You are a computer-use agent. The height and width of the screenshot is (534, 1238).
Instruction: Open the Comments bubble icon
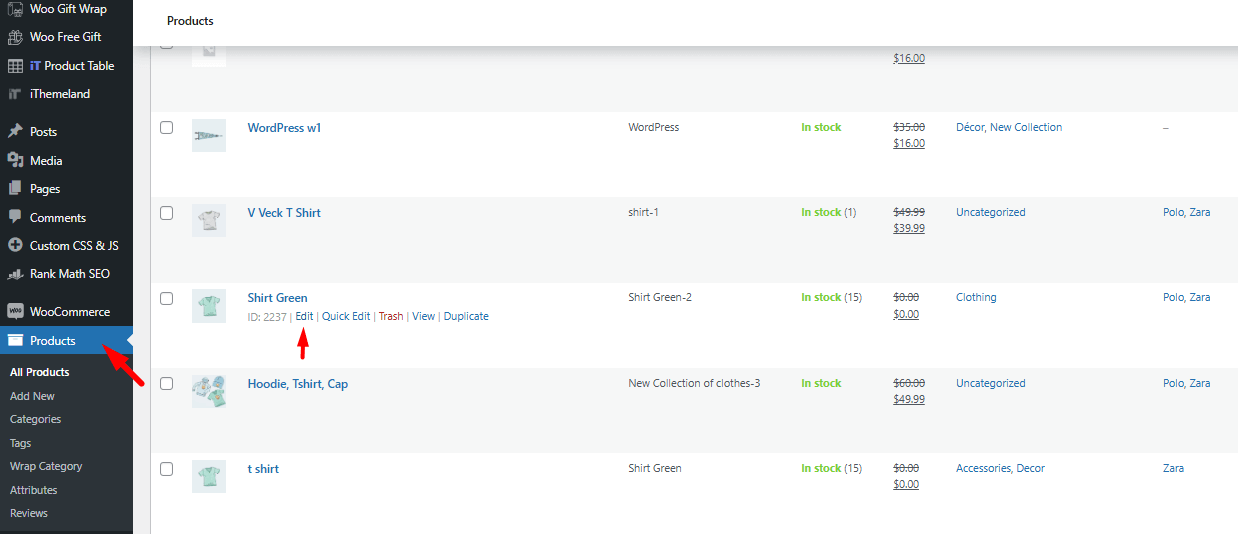pyautogui.click(x=14, y=217)
